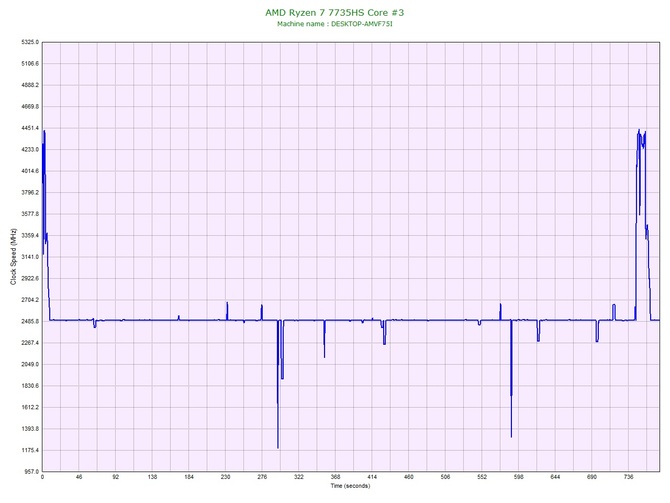Image resolution: width=670 pixels, height=503 pixels.
Task: Click the 4233.0 y-axis value
Action: [x=30, y=150]
